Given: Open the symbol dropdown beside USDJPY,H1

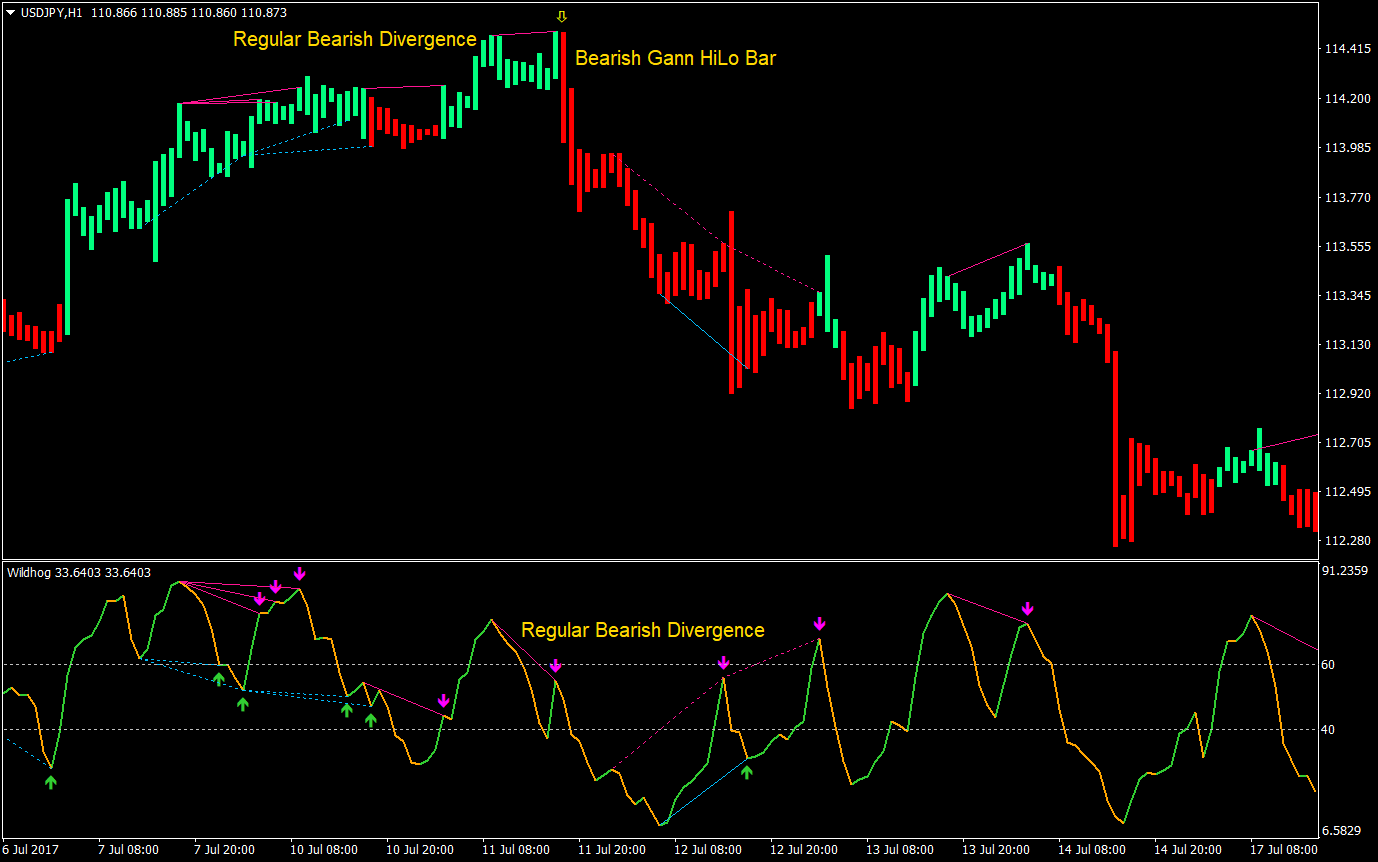Looking at the screenshot, I should pos(8,13).
